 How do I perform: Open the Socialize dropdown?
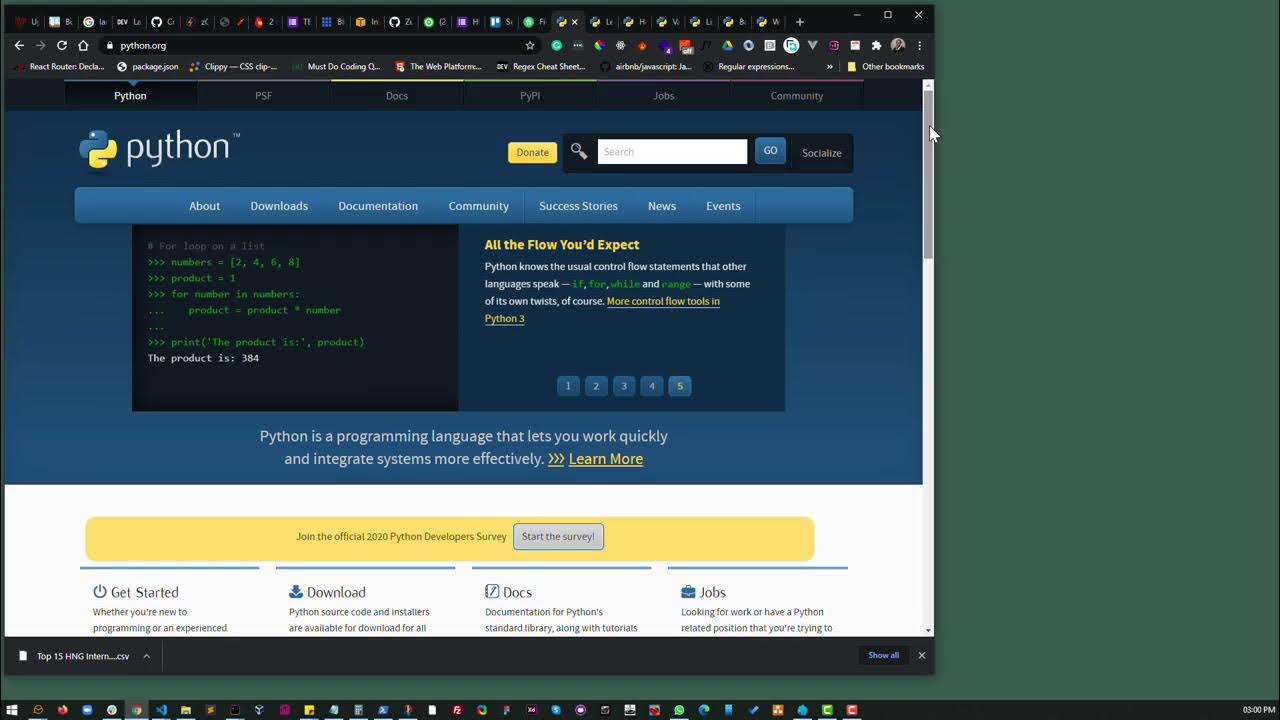tap(822, 153)
